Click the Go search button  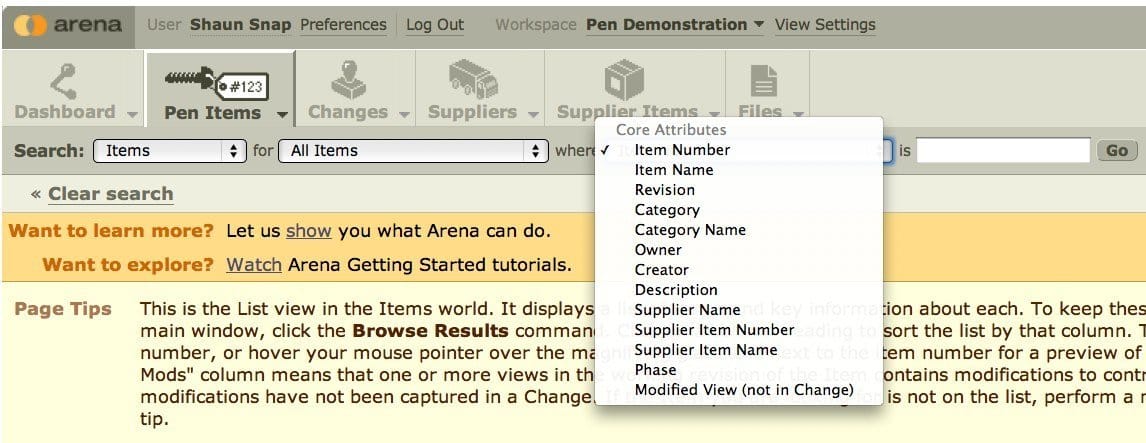pos(1117,151)
